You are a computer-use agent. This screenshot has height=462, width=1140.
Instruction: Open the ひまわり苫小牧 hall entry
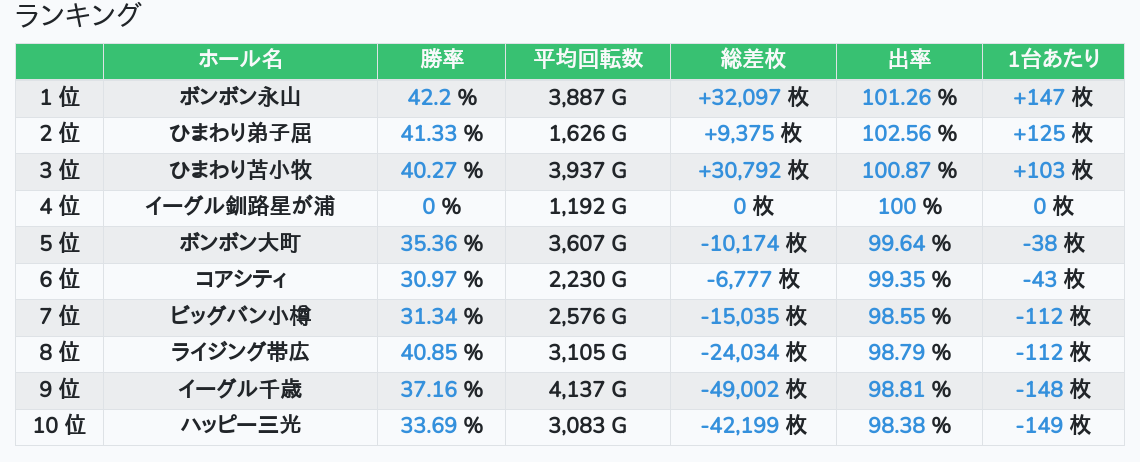coord(240,170)
